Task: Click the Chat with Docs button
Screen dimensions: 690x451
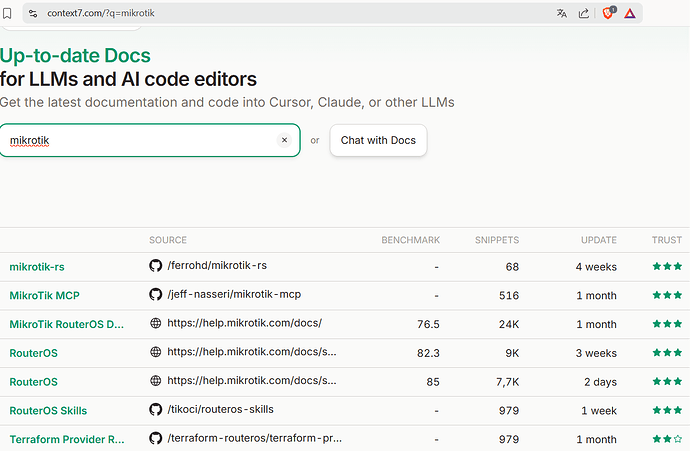Action: click(378, 140)
